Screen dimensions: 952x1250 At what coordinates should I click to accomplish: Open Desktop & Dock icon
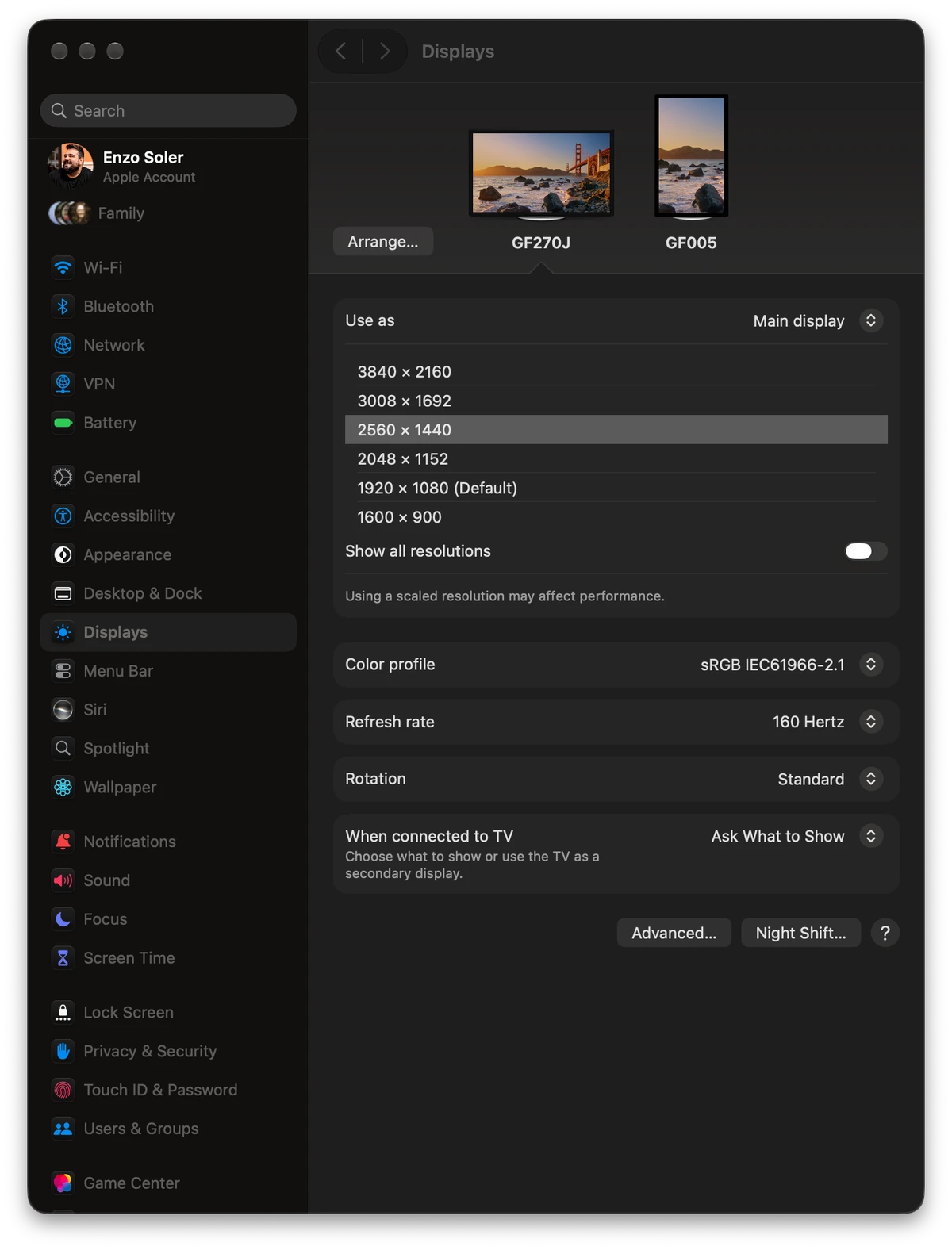[63, 593]
